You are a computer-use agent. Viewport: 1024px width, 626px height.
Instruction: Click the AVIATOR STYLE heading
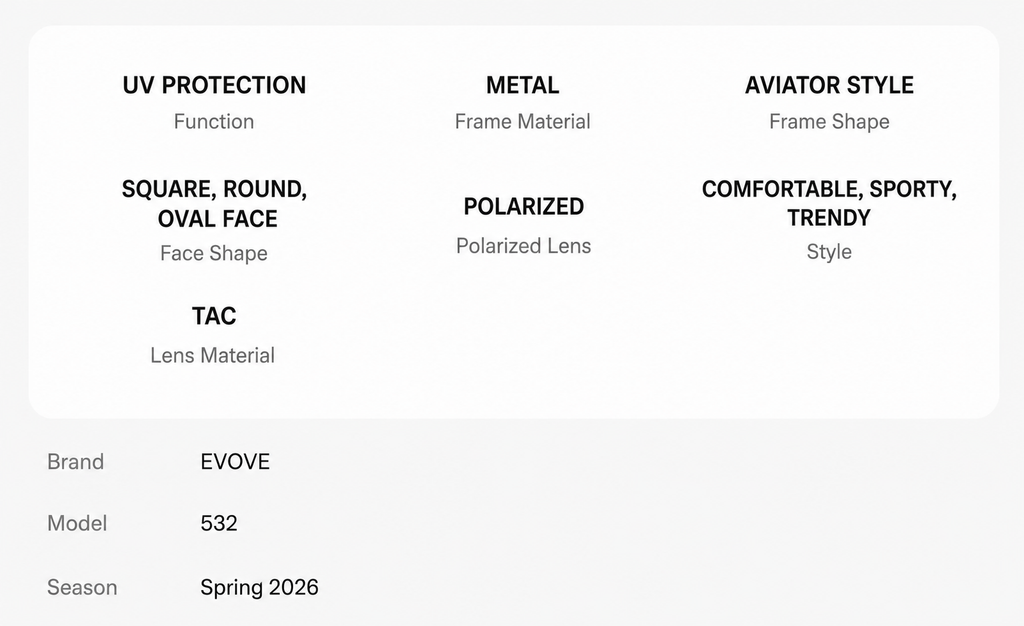click(x=829, y=85)
